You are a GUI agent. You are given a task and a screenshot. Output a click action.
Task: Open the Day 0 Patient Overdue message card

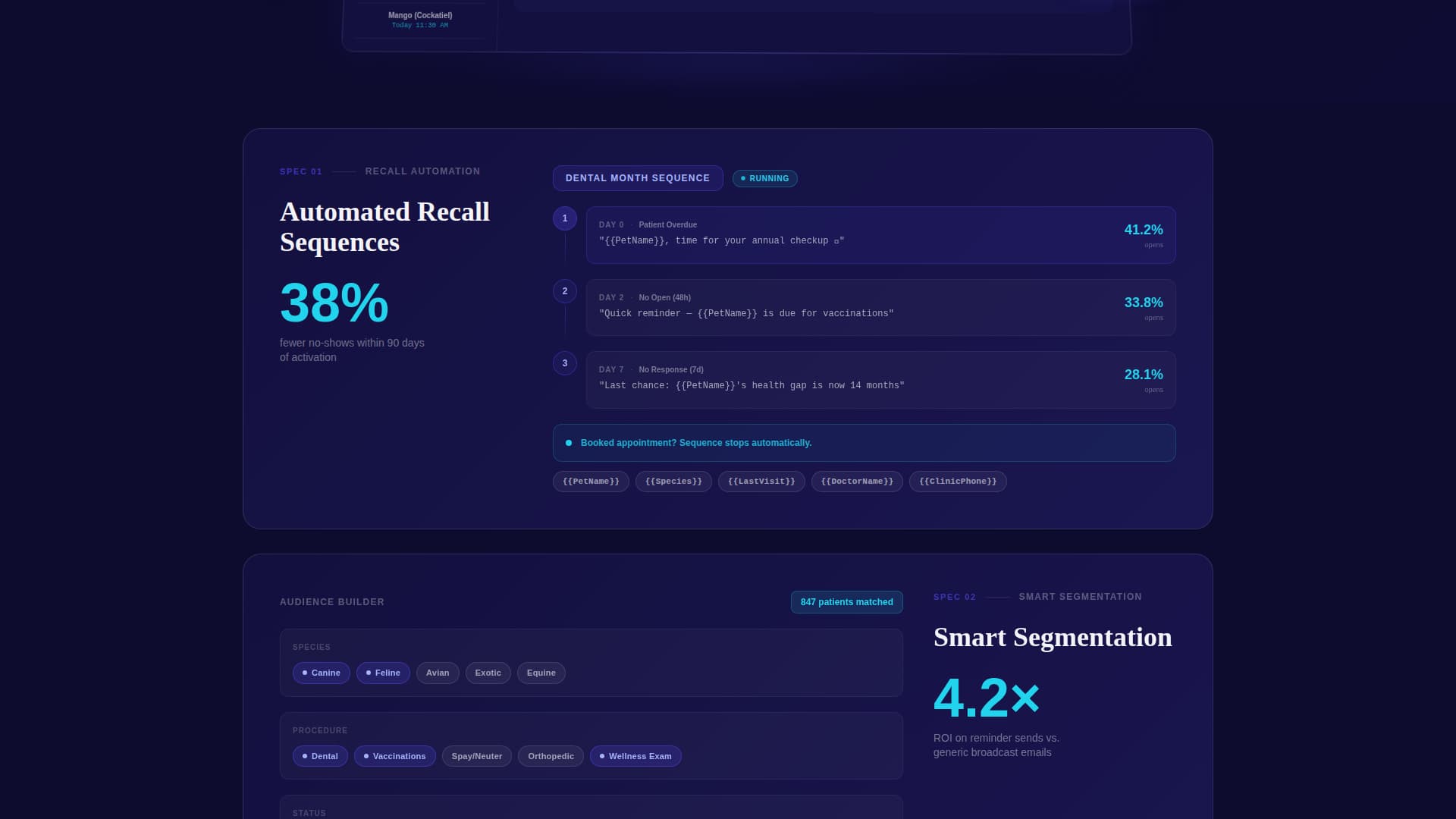coord(880,235)
